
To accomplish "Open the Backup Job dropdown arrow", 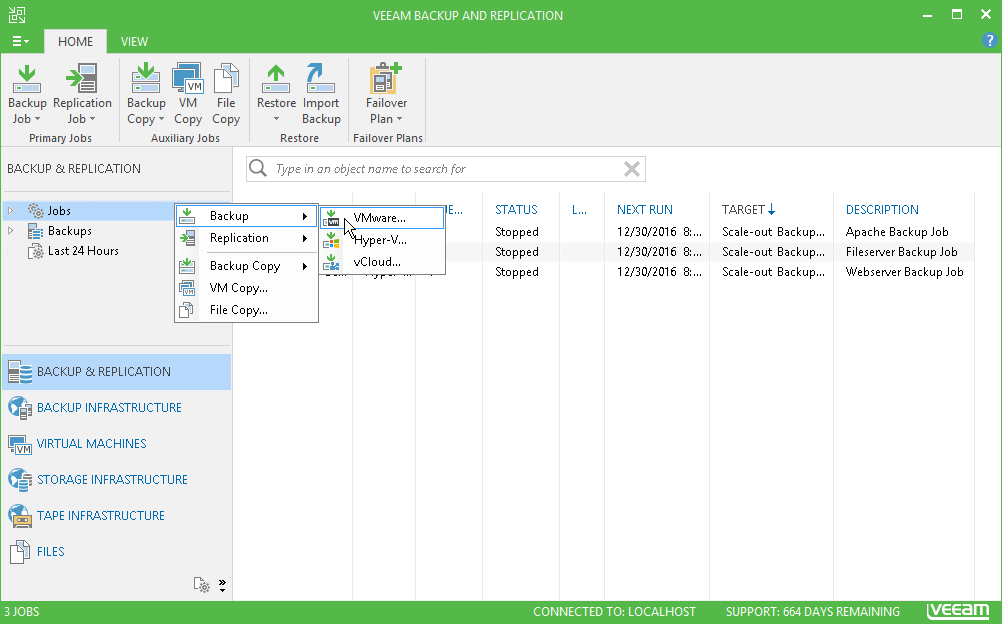I will [37, 120].
